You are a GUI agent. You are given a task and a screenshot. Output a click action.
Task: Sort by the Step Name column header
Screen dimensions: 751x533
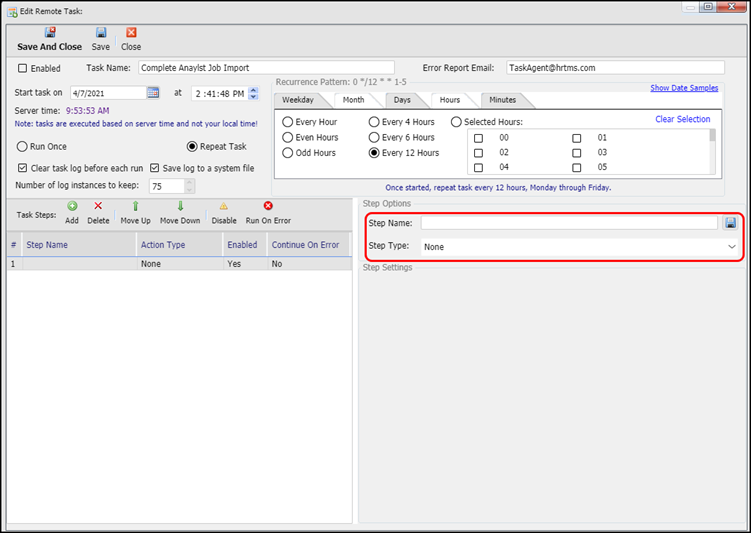click(80, 245)
